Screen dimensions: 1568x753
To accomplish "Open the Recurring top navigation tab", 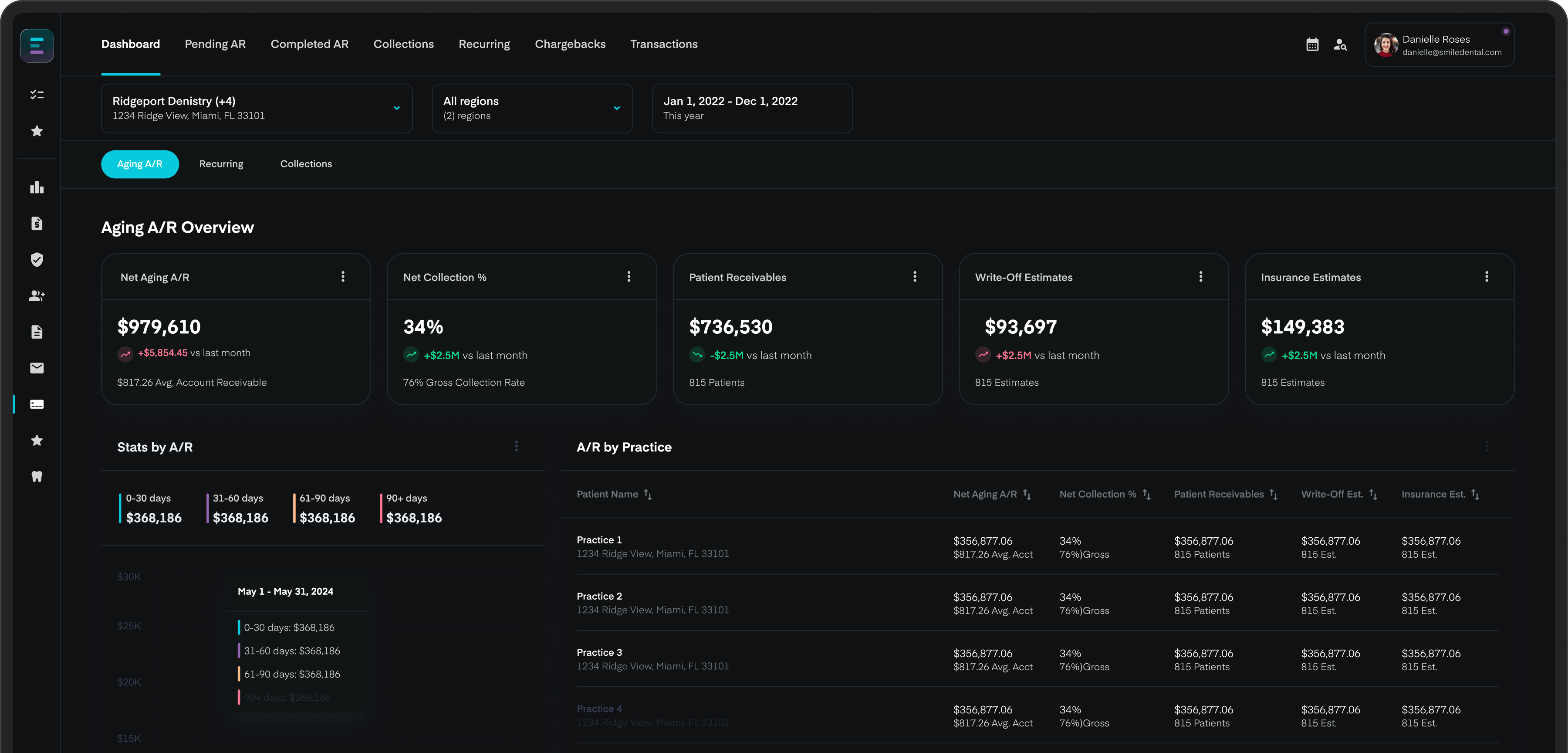I will point(484,44).
